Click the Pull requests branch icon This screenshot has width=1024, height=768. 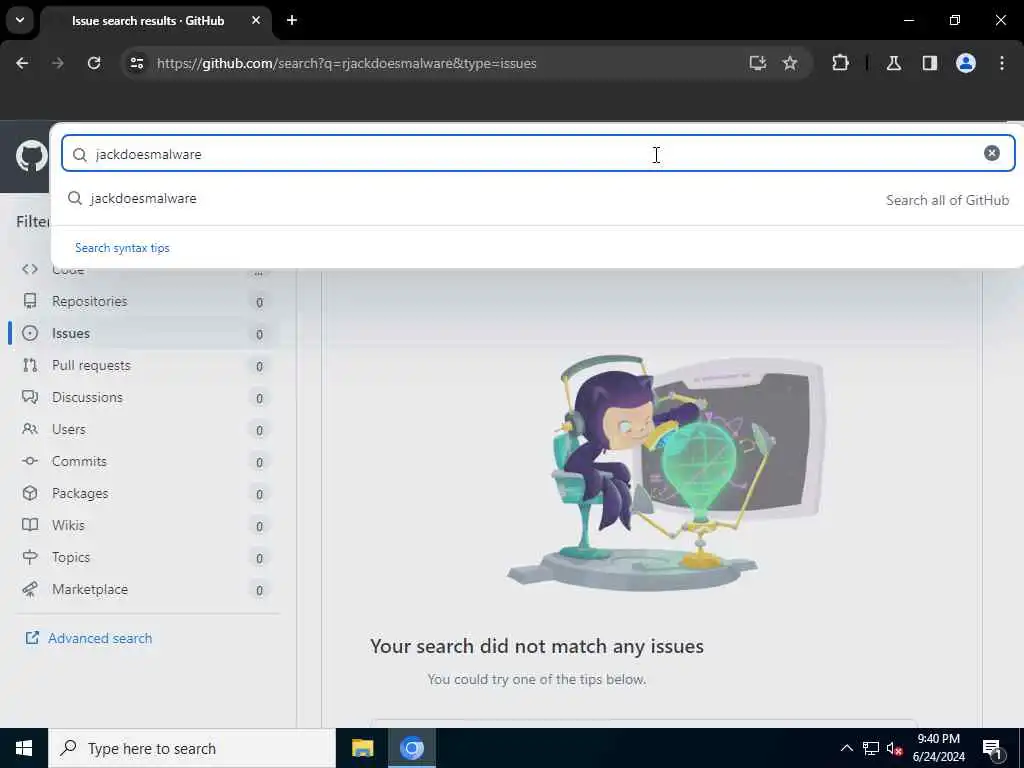pos(30,365)
